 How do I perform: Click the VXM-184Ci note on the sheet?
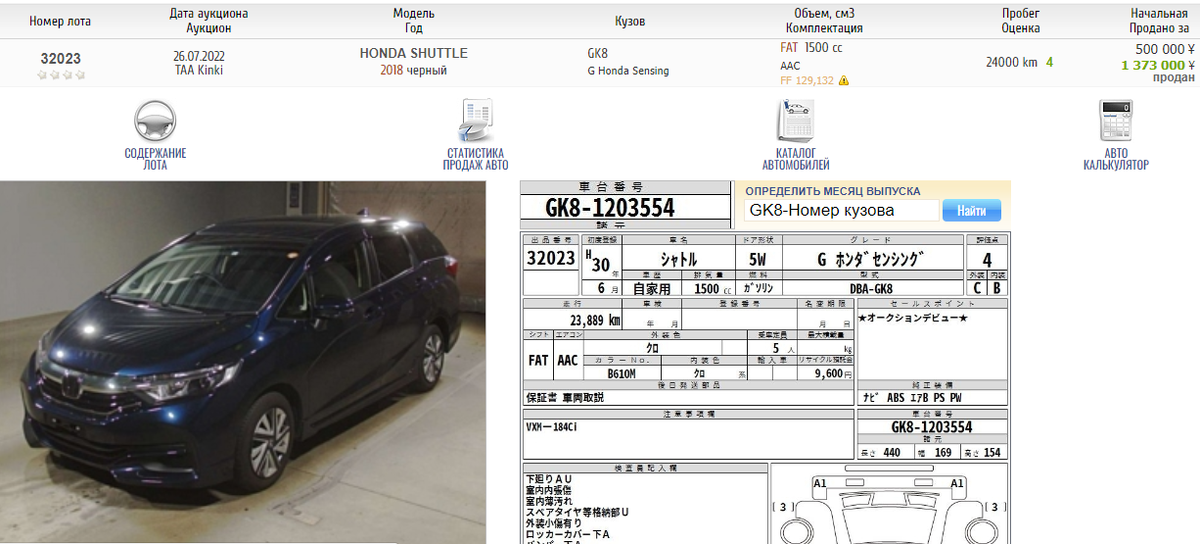551,427
